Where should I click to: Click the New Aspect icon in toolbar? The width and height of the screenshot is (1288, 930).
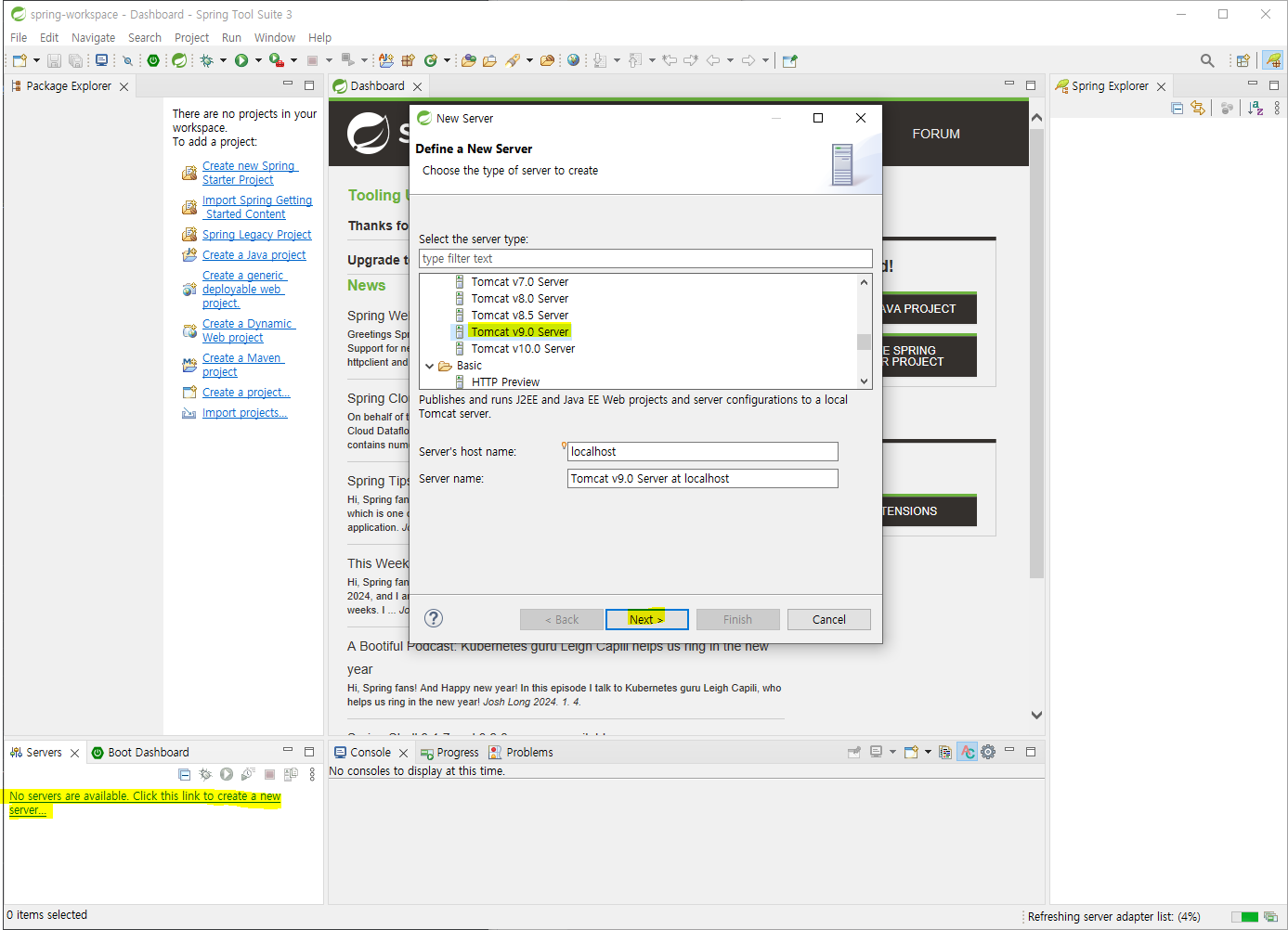tap(386, 60)
